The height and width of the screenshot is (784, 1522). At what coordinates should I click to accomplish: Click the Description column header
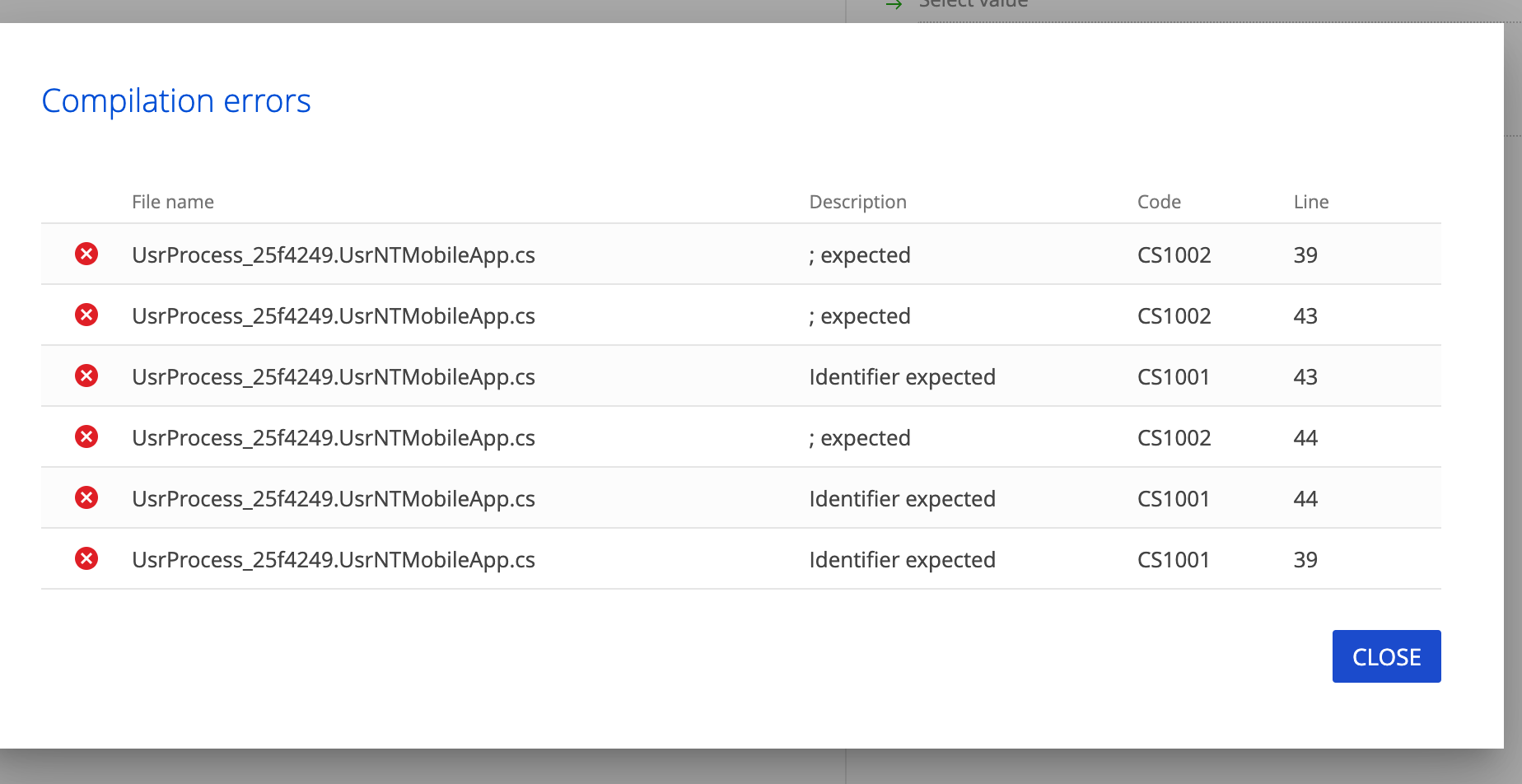click(857, 202)
